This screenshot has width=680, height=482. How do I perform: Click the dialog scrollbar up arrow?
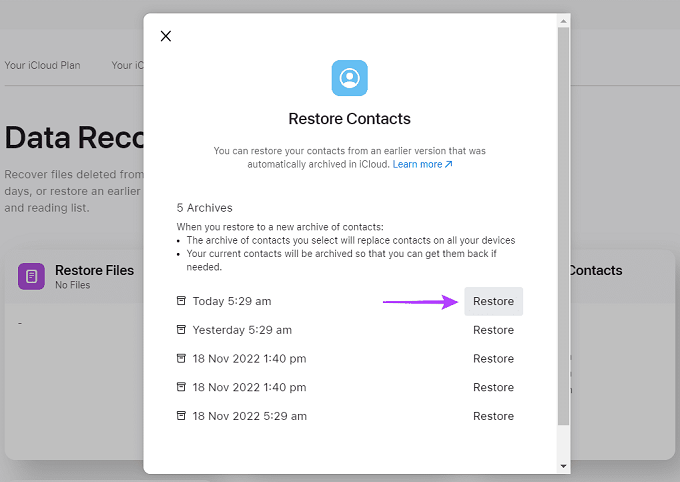click(x=563, y=21)
